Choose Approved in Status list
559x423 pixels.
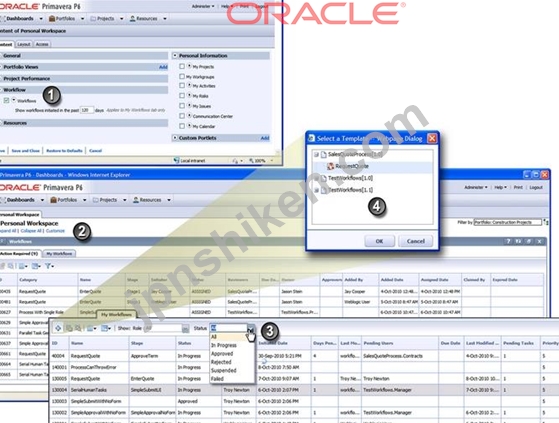point(222,354)
